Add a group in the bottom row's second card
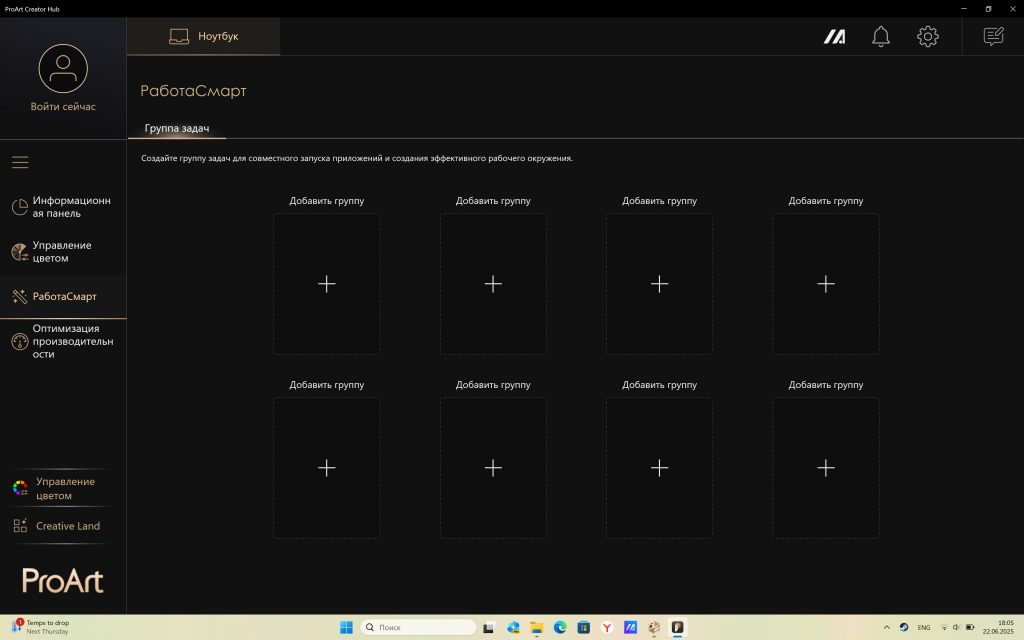This screenshot has height=640, width=1024. (x=493, y=468)
